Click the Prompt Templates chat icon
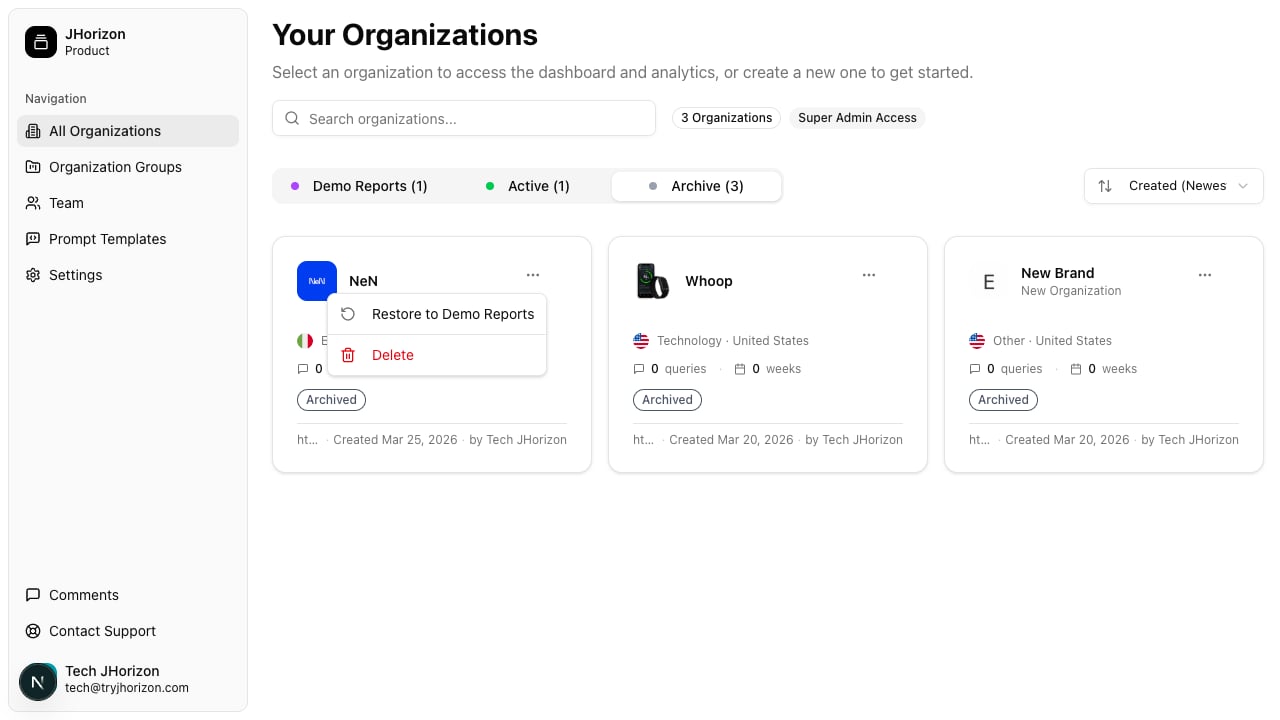 pos(33,239)
